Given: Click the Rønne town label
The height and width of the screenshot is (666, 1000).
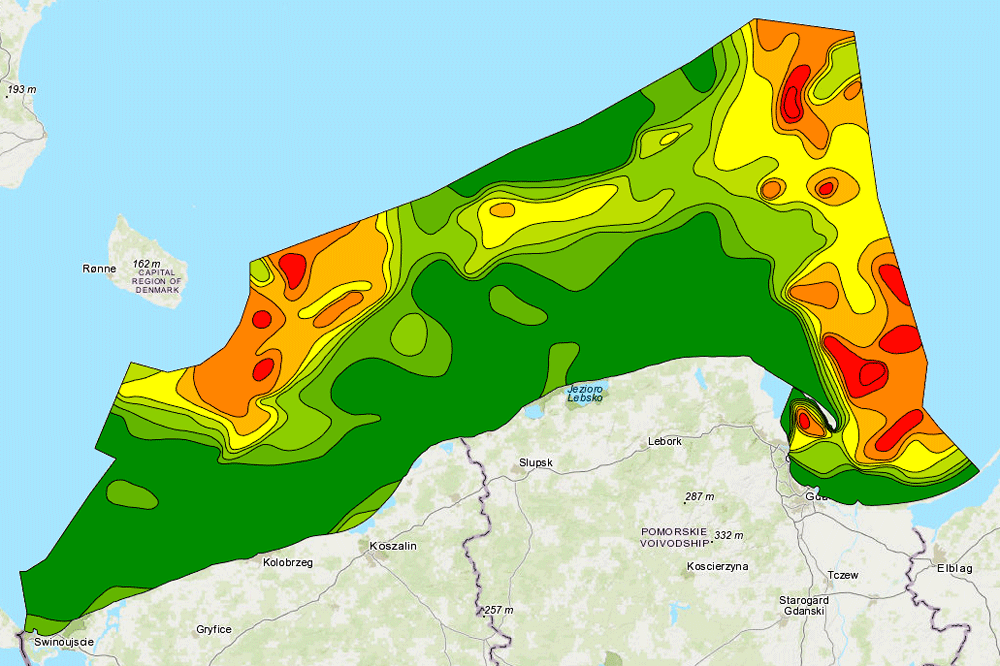Looking at the screenshot, I should (101, 269).
